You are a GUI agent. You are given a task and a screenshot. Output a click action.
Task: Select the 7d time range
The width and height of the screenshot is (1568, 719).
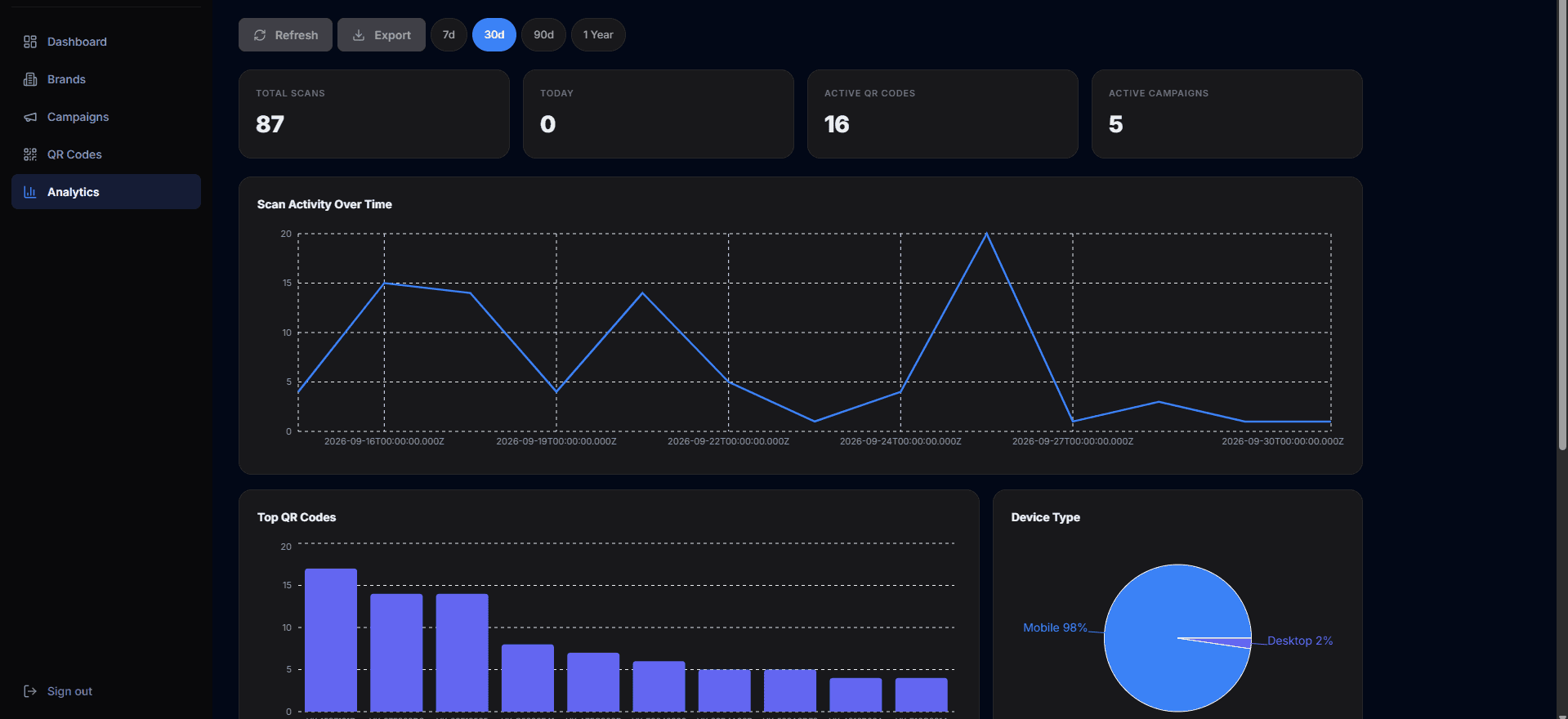449,34
